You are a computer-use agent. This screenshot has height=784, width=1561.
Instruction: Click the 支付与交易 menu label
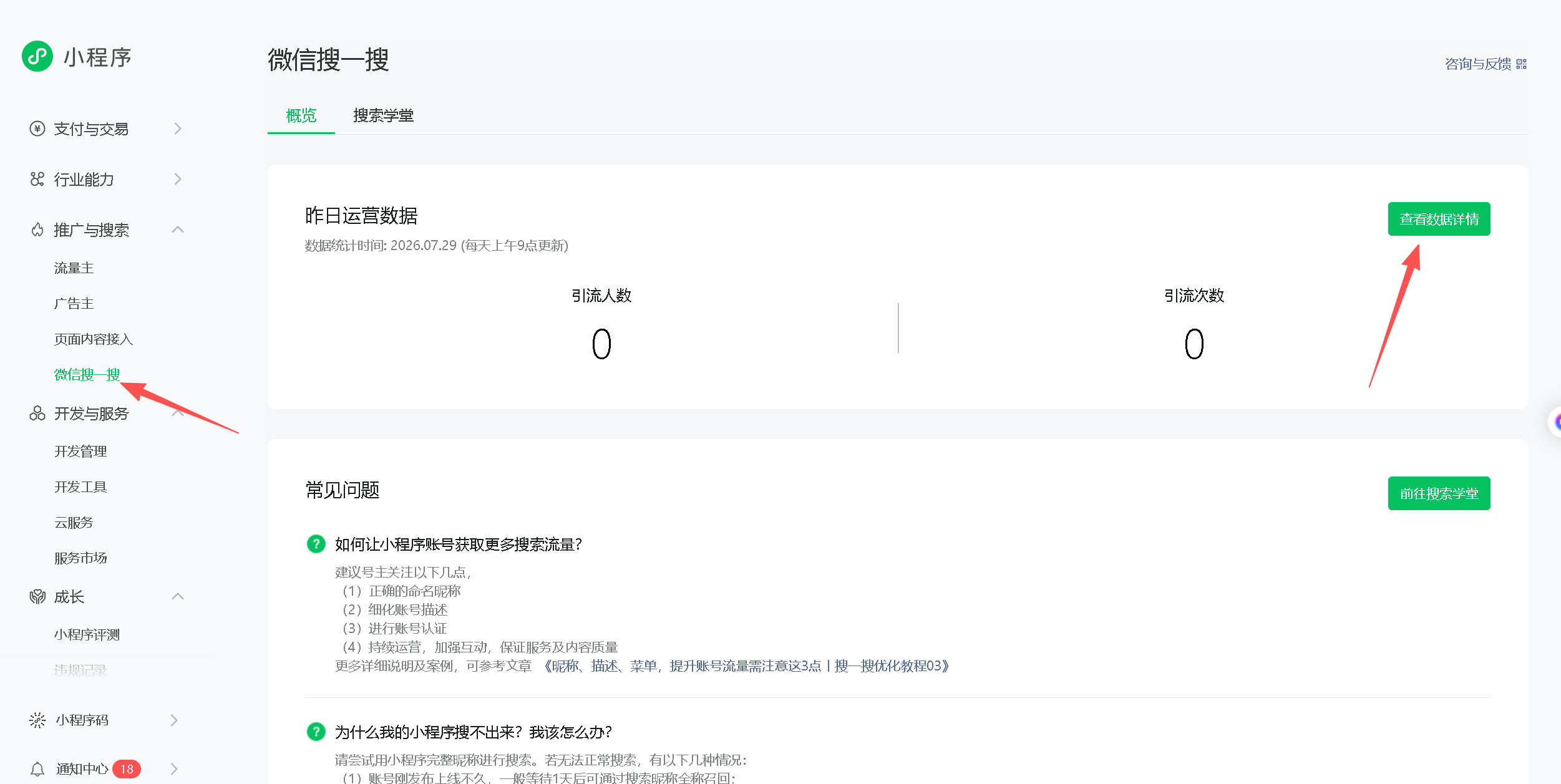tap(91, 128)
